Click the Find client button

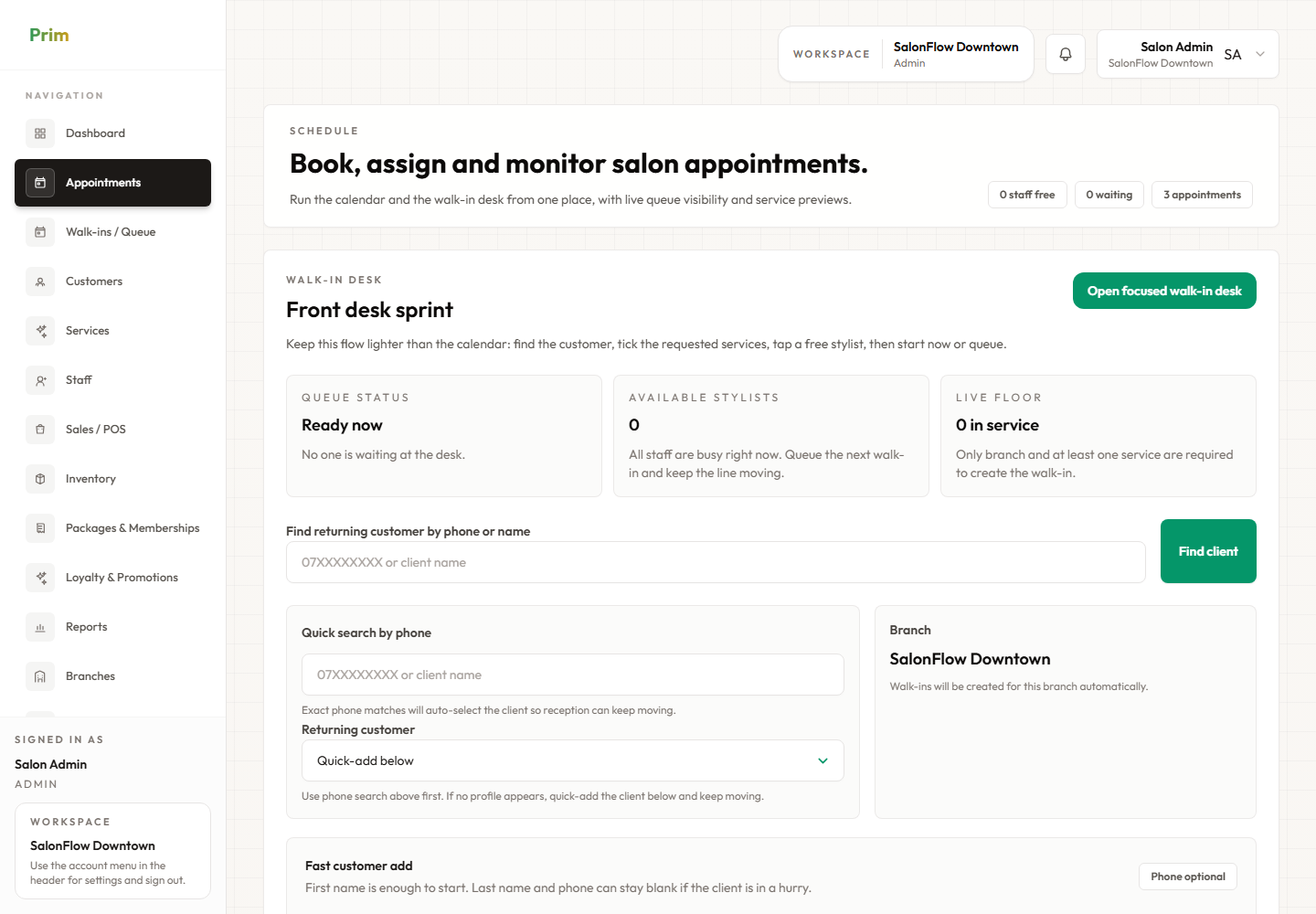pos(1208,551)
